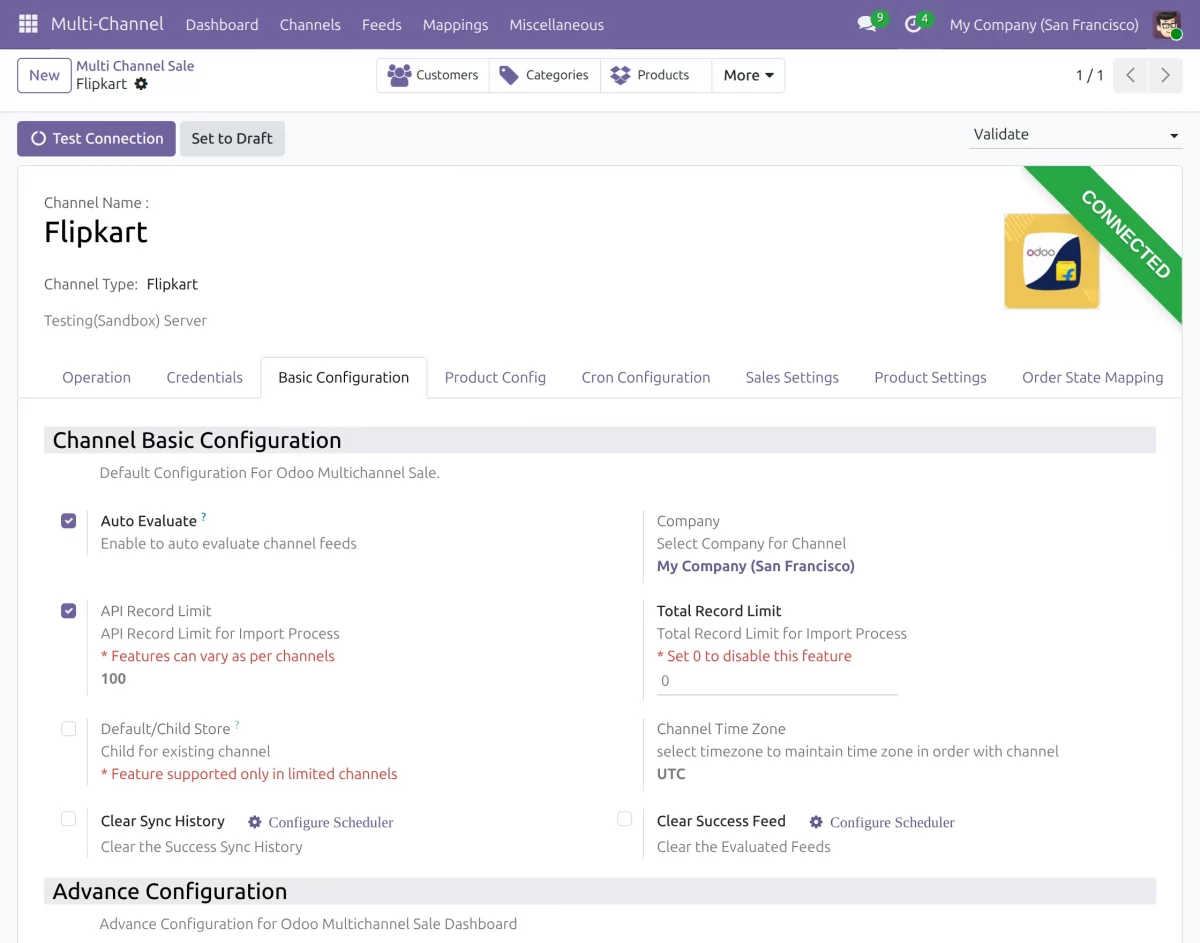Toggle the API Record Limit checkbox
The width and height of the screenshot is (1200, 943).
click(68, 610)
